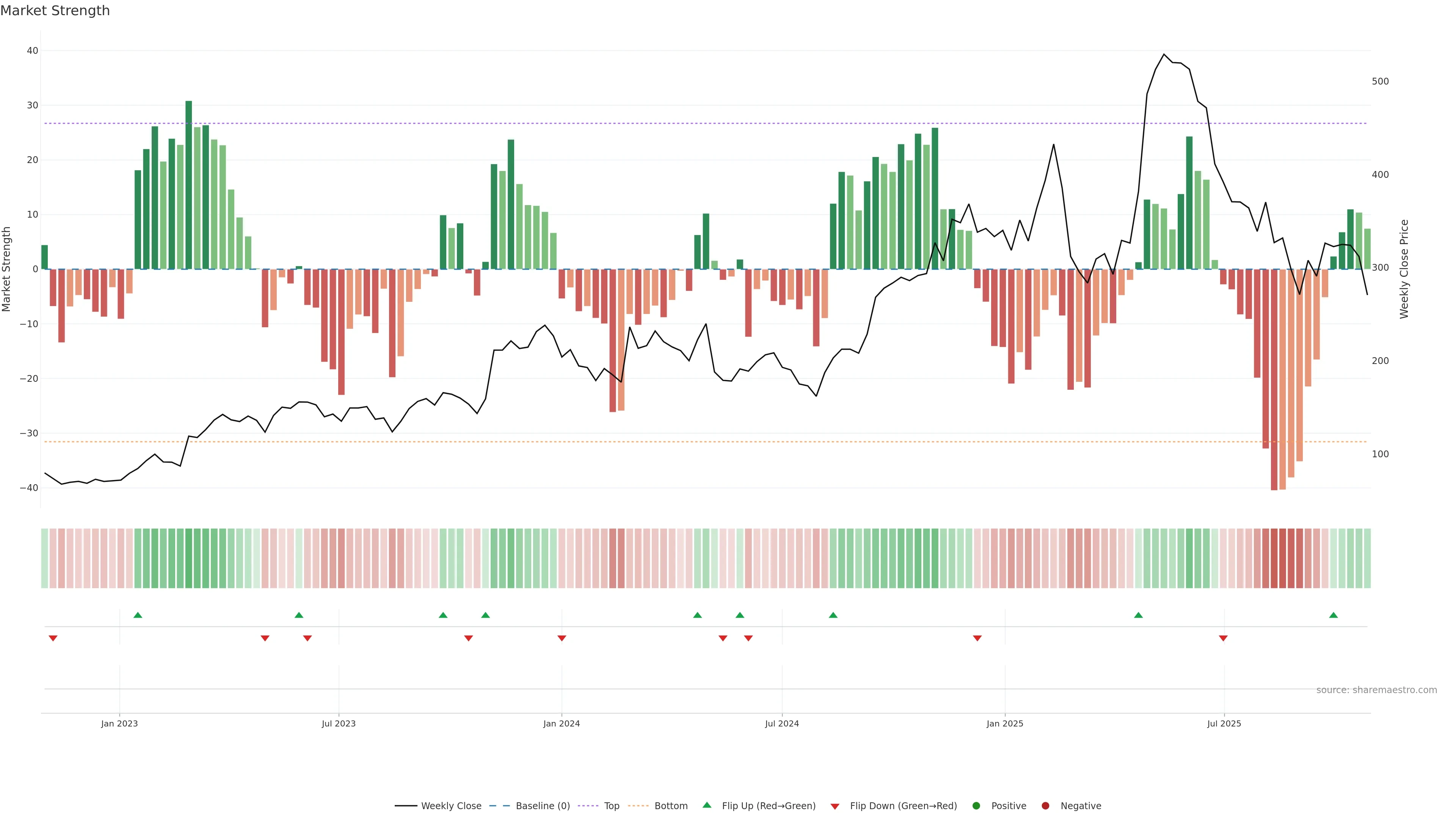Click the leftmost red flip-down marker
The height and width of the screenshot is (819, 1456).
[53, 638]
